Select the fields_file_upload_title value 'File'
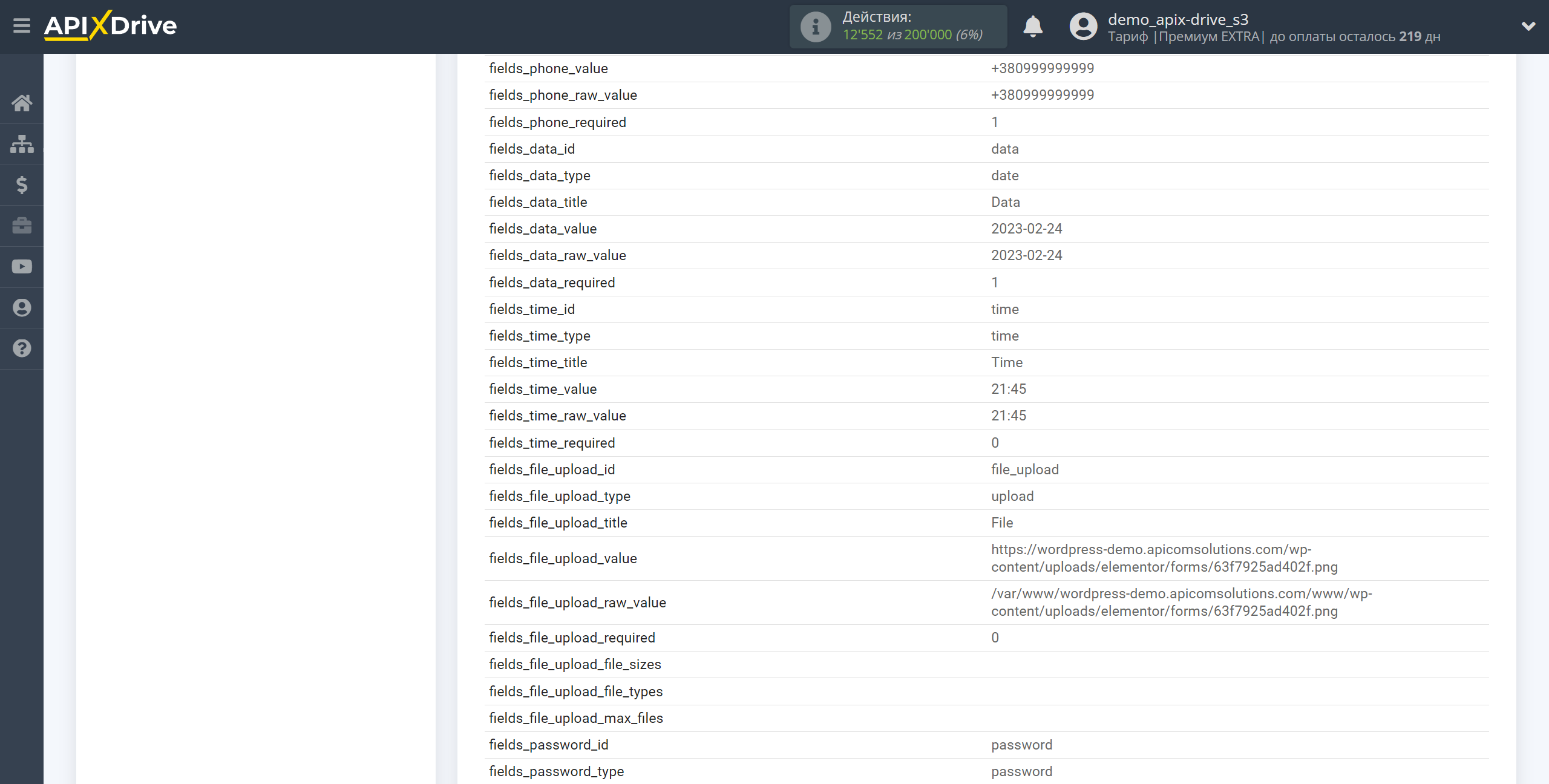This screenshot has width=1549, height=784. click(1002, 523)
